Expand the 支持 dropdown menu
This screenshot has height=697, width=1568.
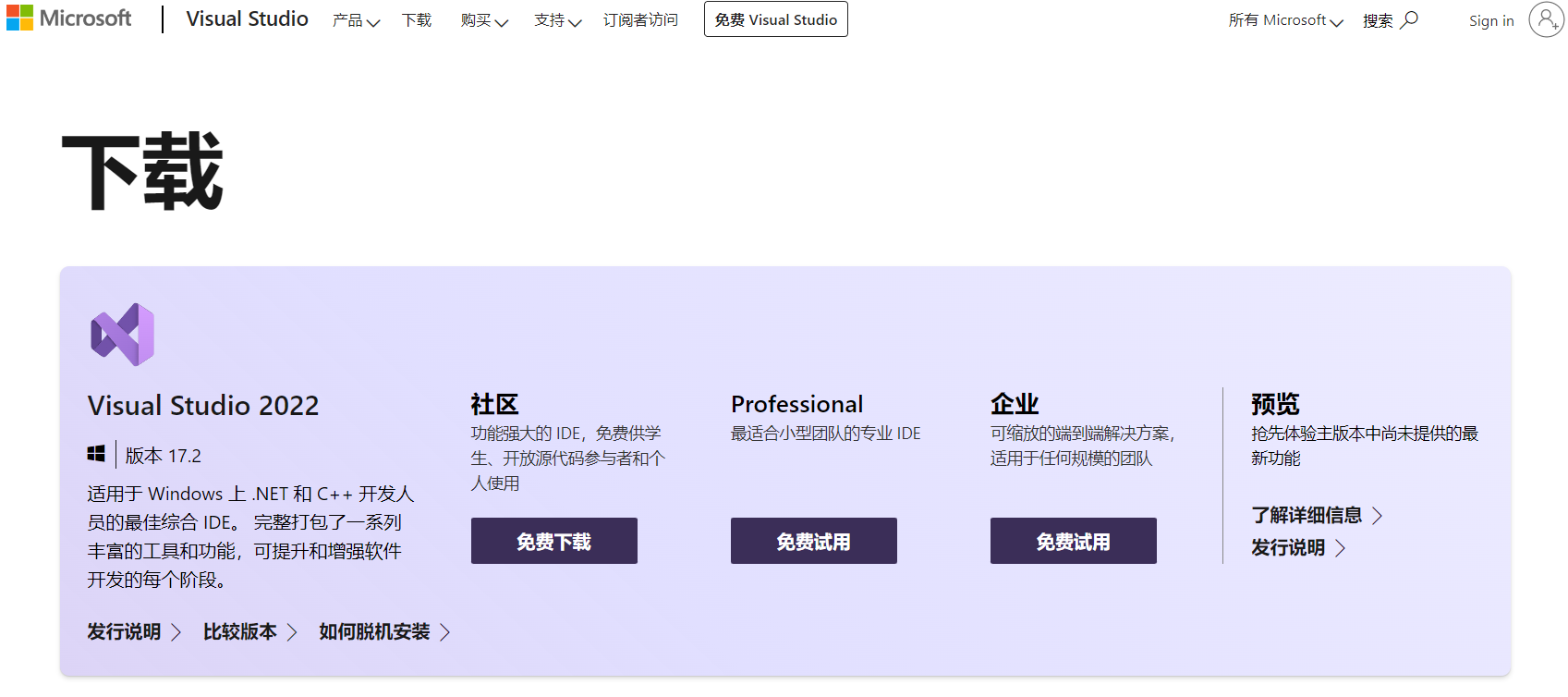[x=557, y=20]
